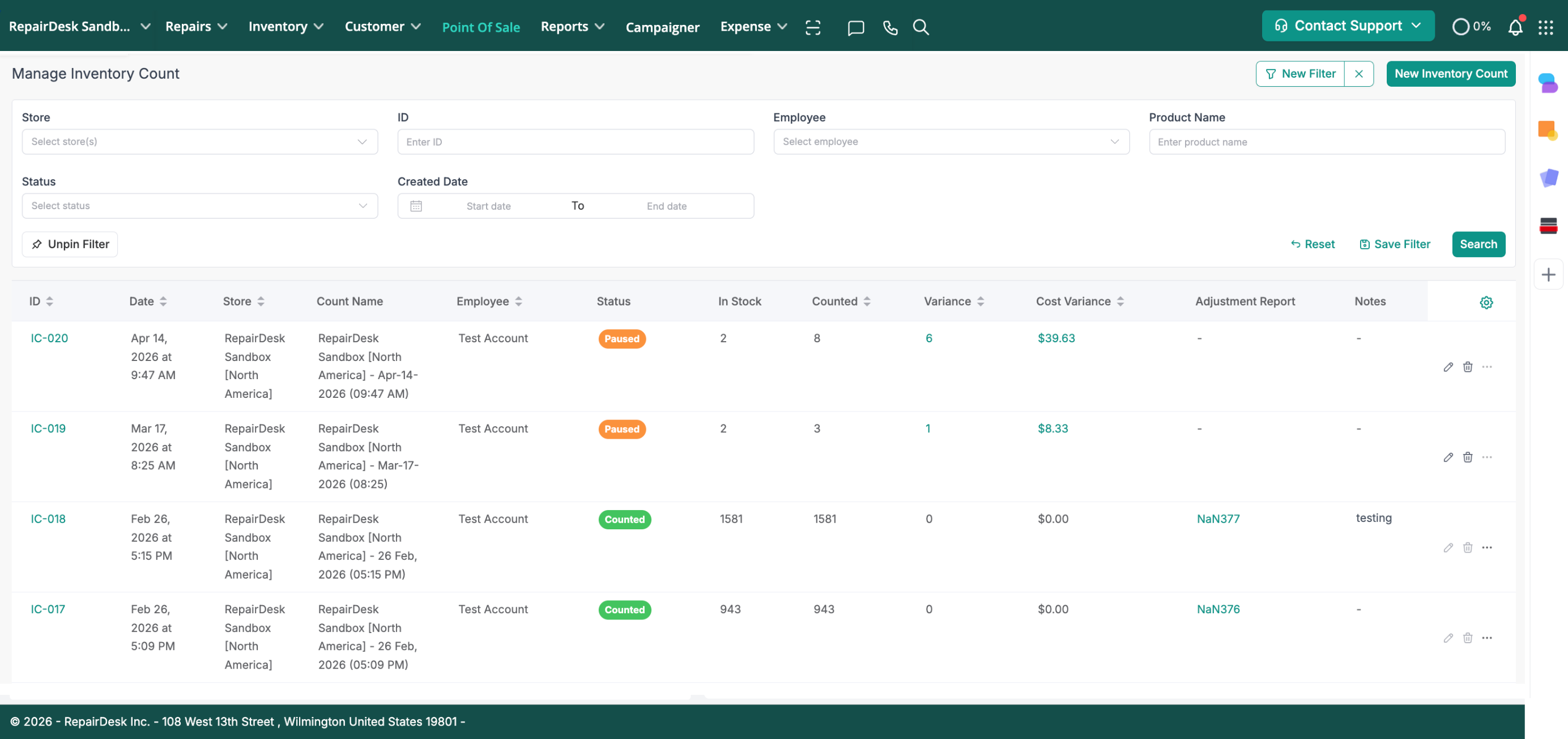Edit inventory count IC-019 pencil icon

(x=1447, y=457)
